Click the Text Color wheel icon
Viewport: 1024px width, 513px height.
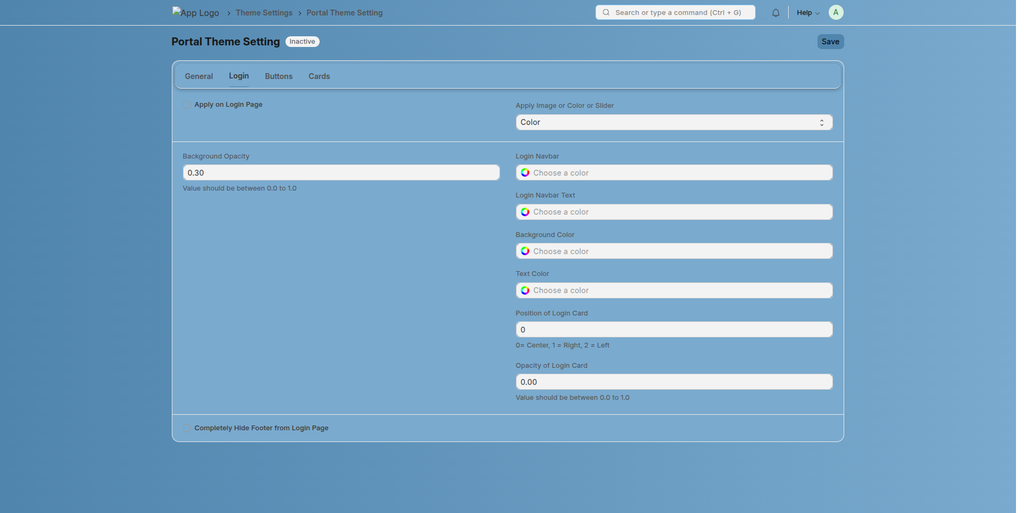(525, 290)
